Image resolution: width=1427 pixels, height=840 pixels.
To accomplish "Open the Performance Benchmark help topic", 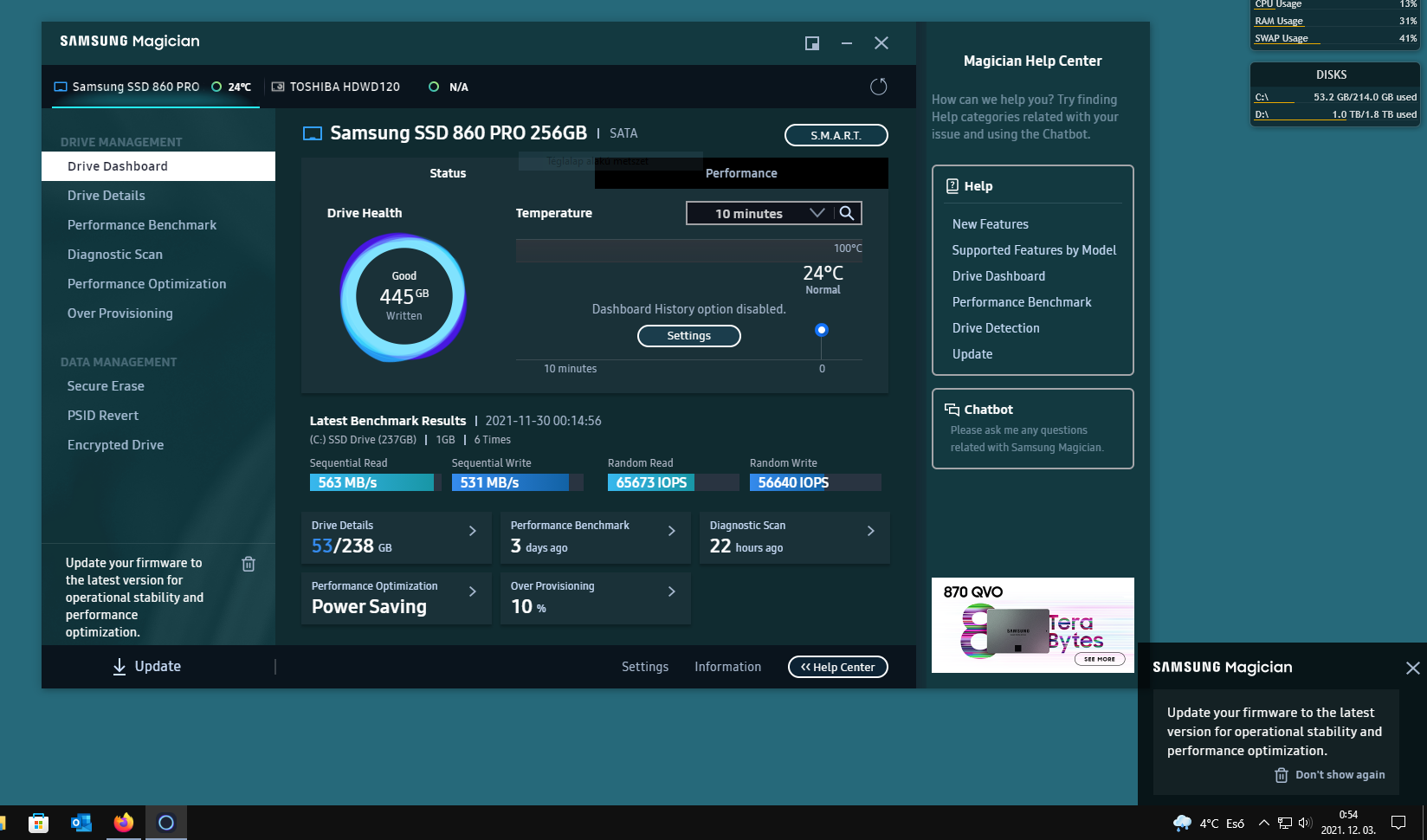I will coord(1022,302).
